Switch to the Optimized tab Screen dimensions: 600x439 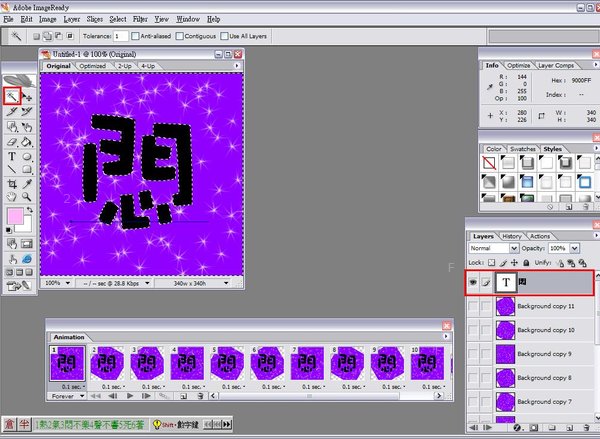tap(91, 66)
